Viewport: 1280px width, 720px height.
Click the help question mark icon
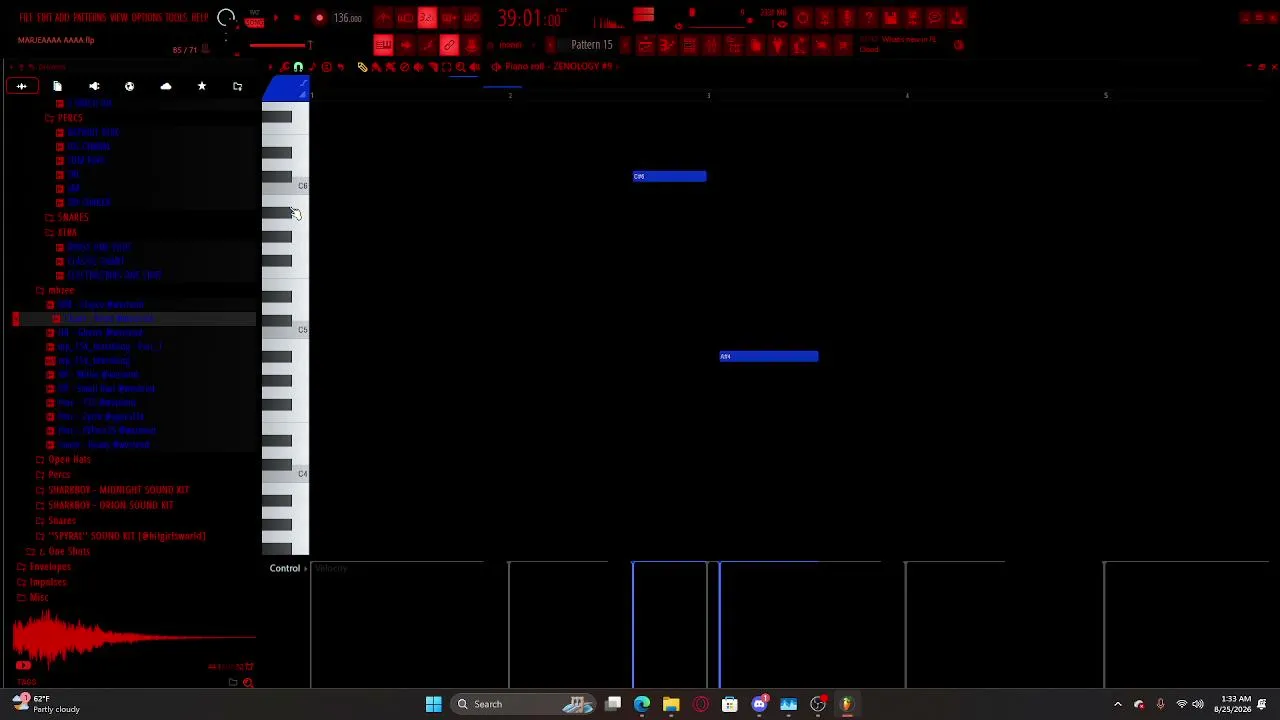point(868,18)
